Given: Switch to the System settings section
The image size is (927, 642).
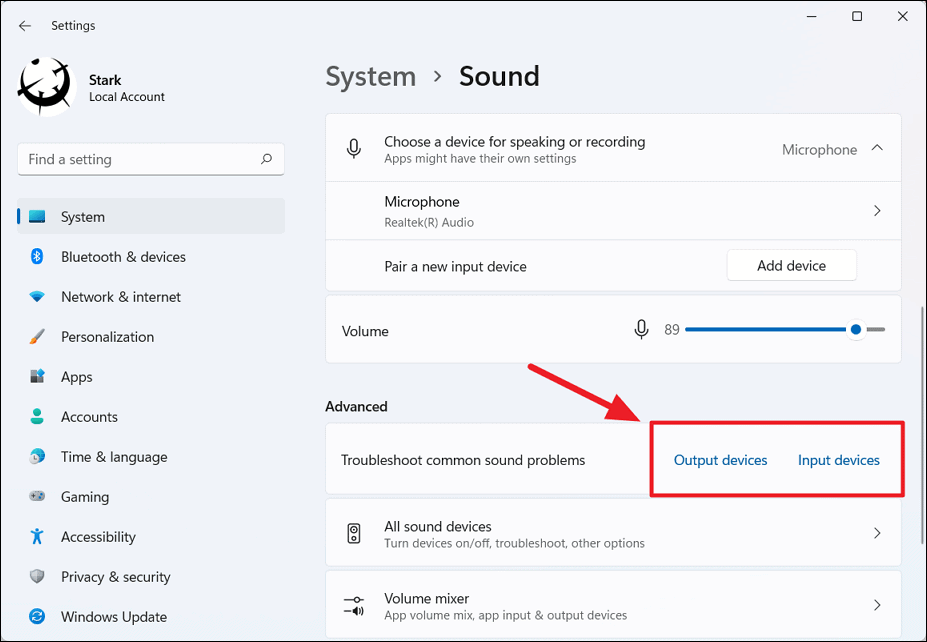Looking at the screenshot, I should tap(82, 217).
